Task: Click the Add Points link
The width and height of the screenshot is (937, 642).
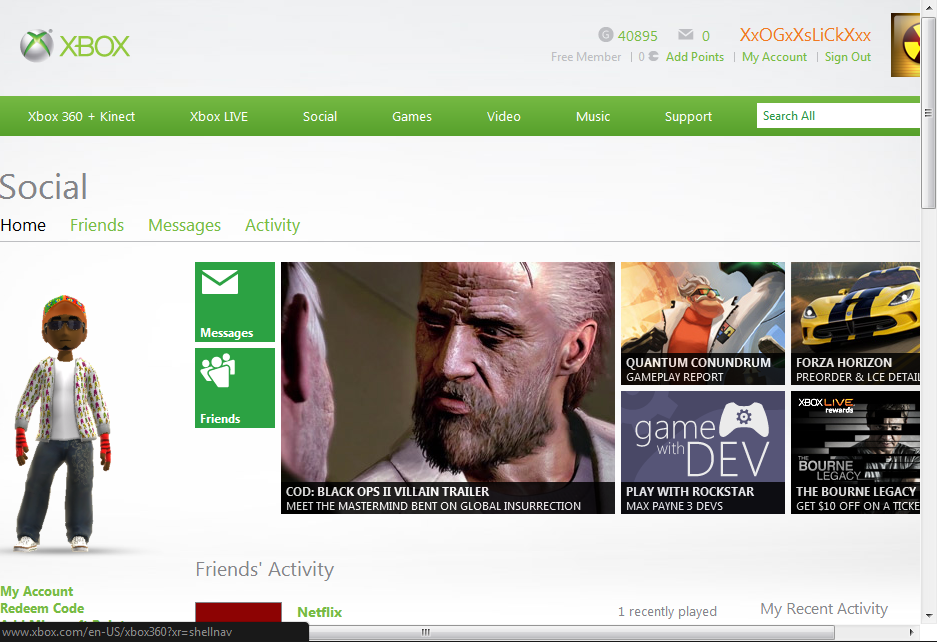Action: click(695, 57)
